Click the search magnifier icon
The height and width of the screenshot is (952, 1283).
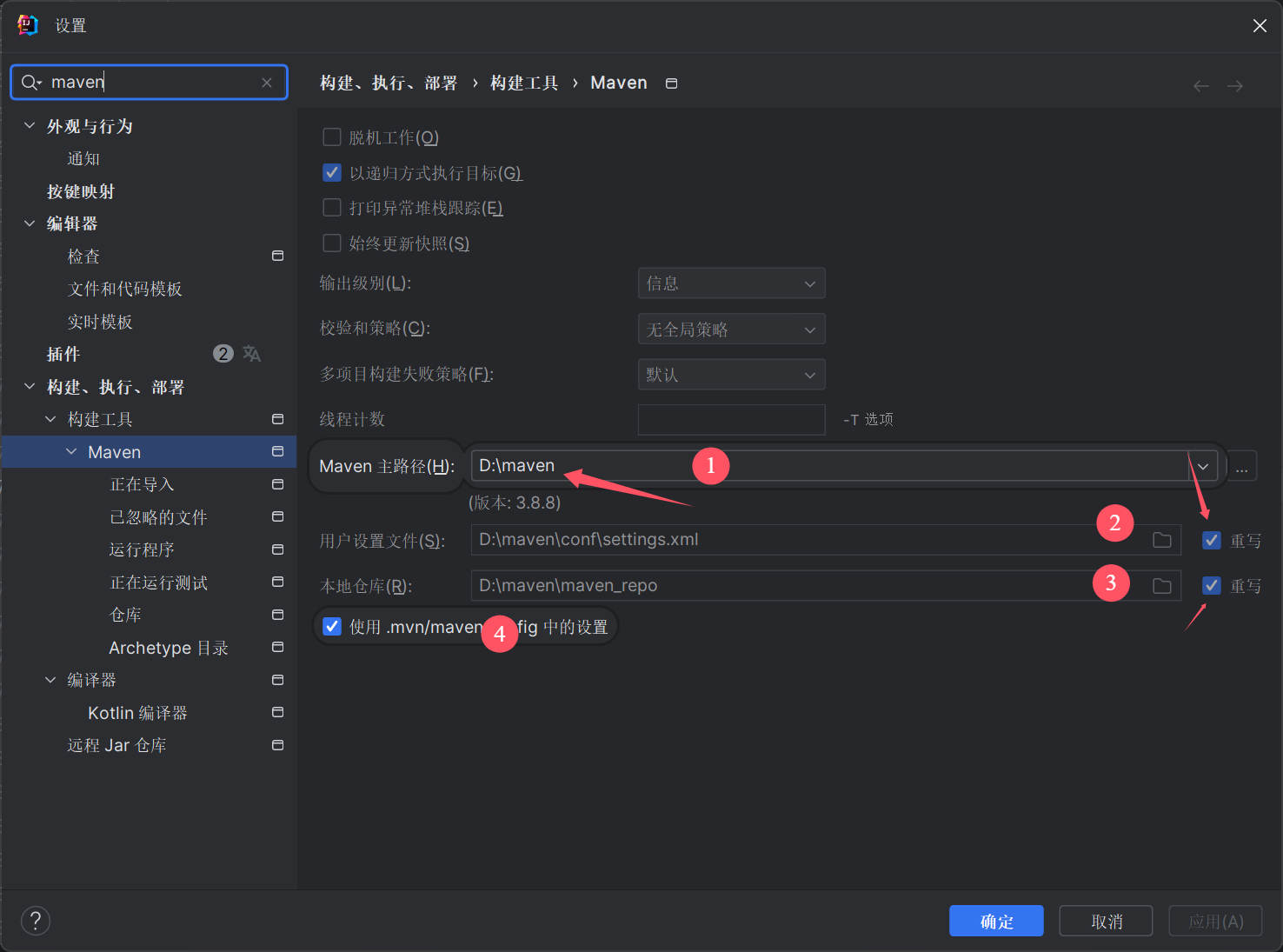[30, 83]
